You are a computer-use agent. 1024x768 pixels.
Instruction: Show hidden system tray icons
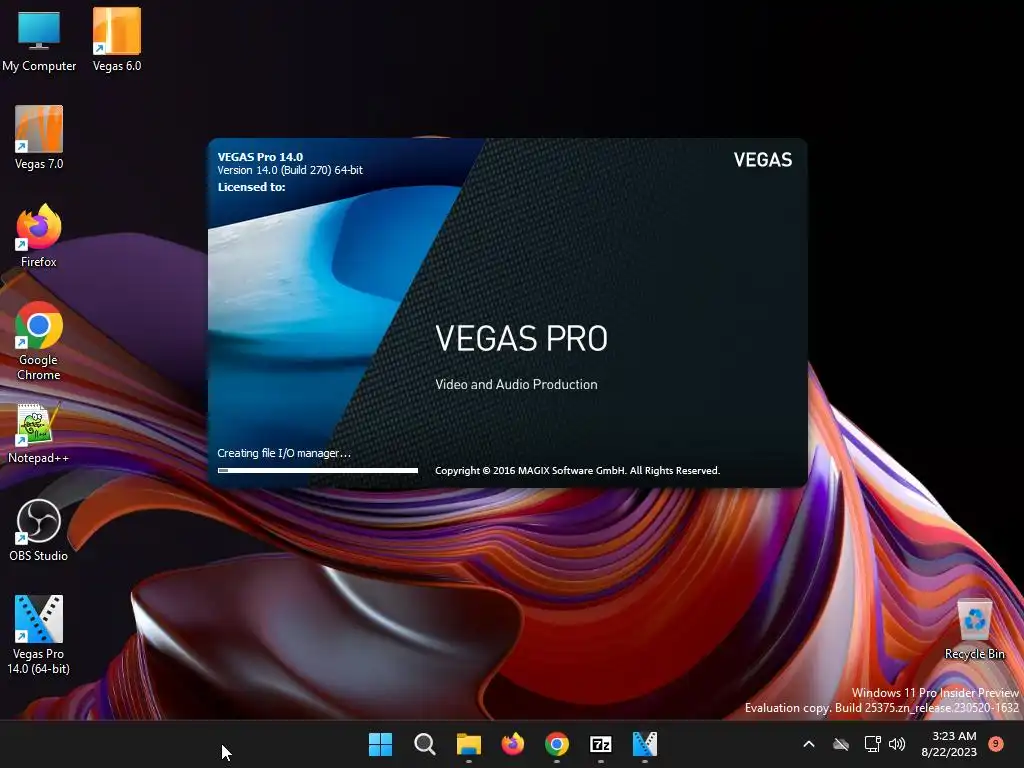point(808,744)
